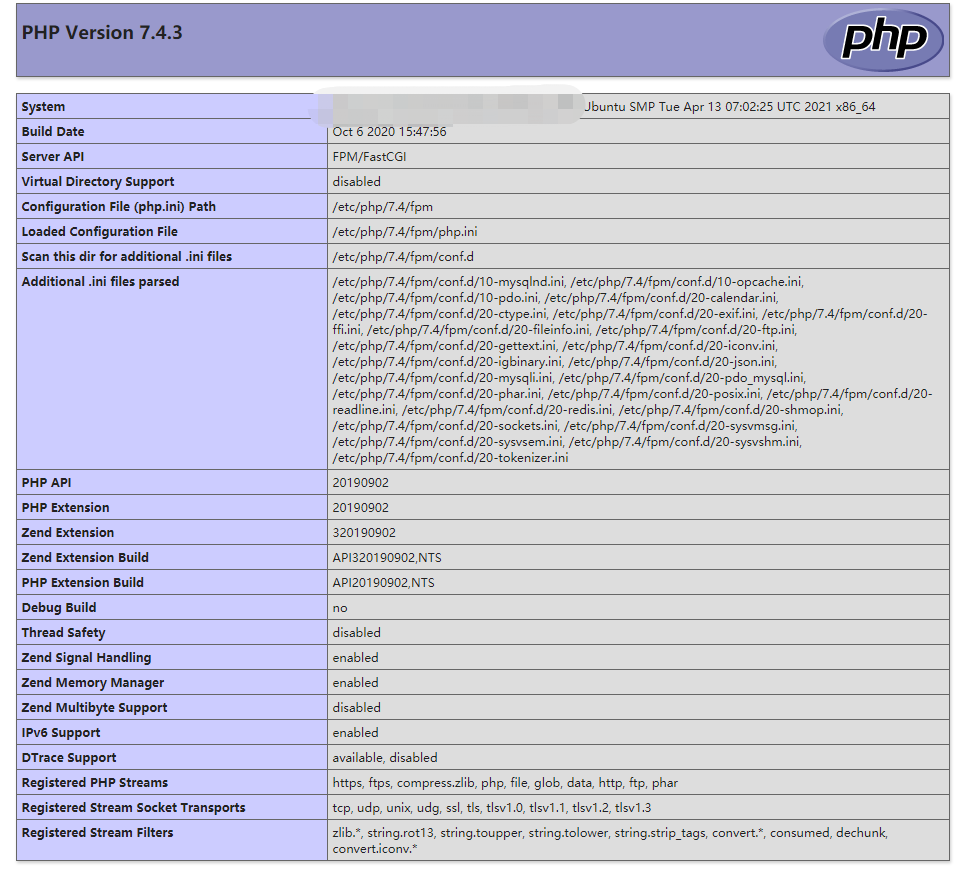The height and width of the screenshot is (874, 959).
Task: Click the DTrace Support label
Action: tap(69, 758)
